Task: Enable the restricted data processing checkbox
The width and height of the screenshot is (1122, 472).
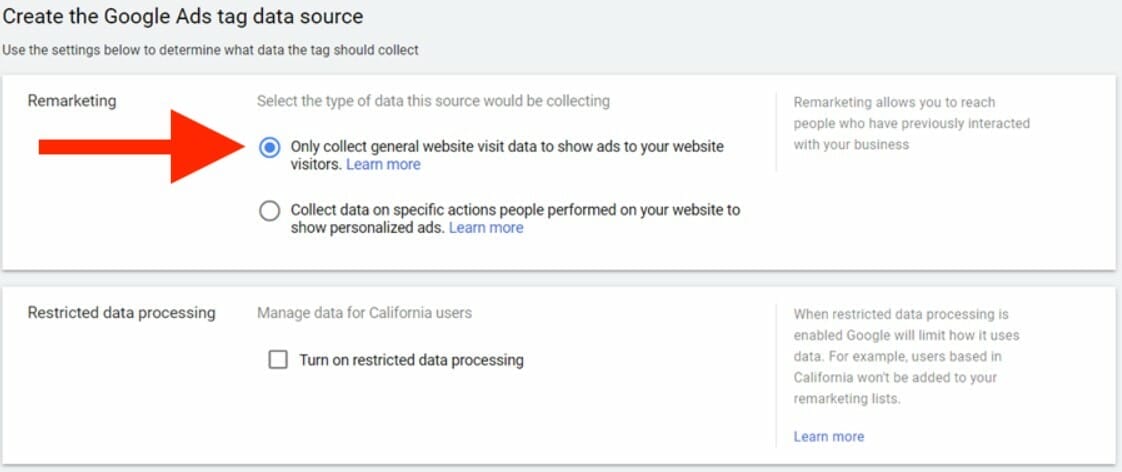Action: pos(278,360)
